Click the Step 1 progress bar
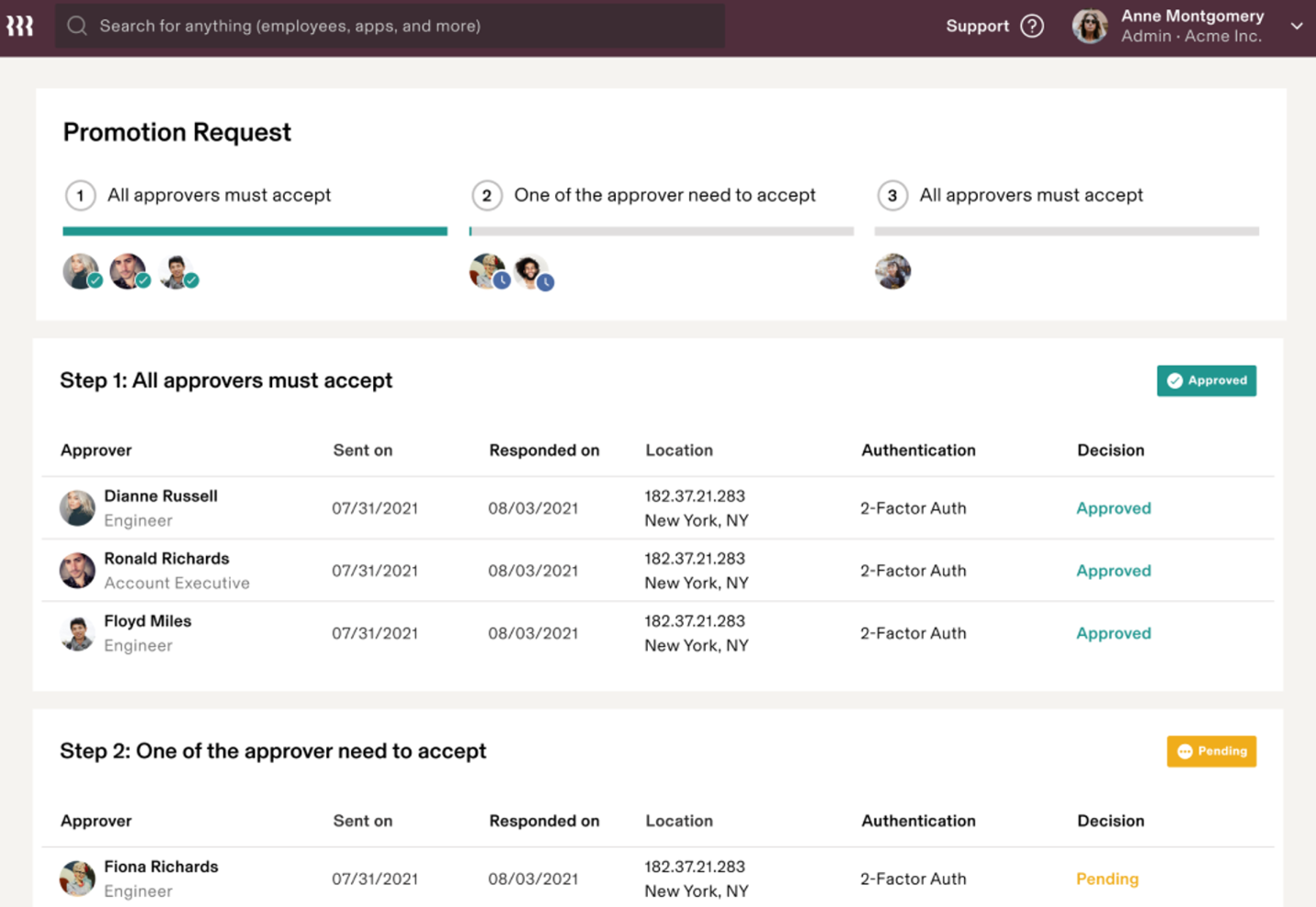The image size is (1316, 907). pyautogui.click(x=255, y=230)
